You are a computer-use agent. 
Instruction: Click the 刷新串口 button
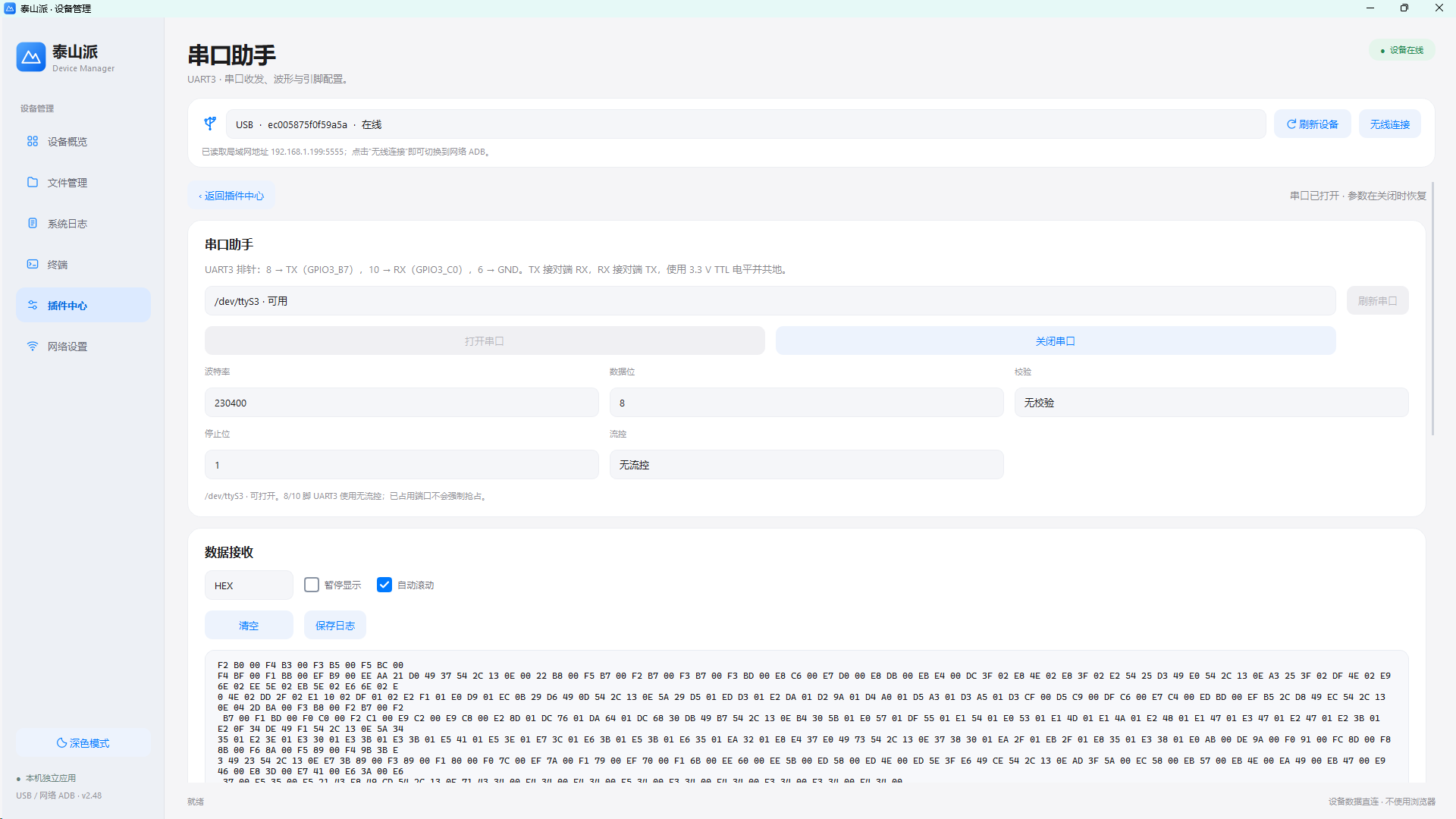pos(1377,301)
